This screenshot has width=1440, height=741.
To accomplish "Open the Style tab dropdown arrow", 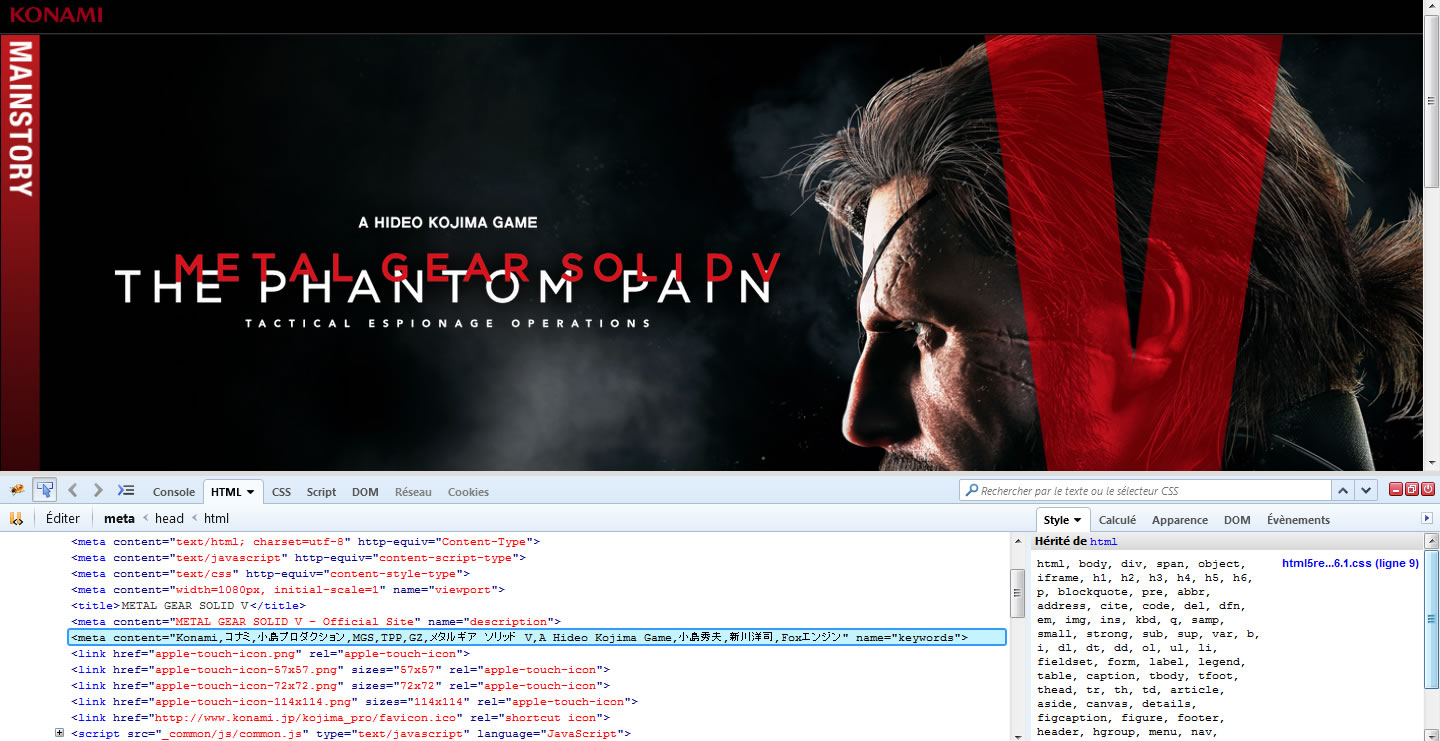I will (x=1078, y=520).
